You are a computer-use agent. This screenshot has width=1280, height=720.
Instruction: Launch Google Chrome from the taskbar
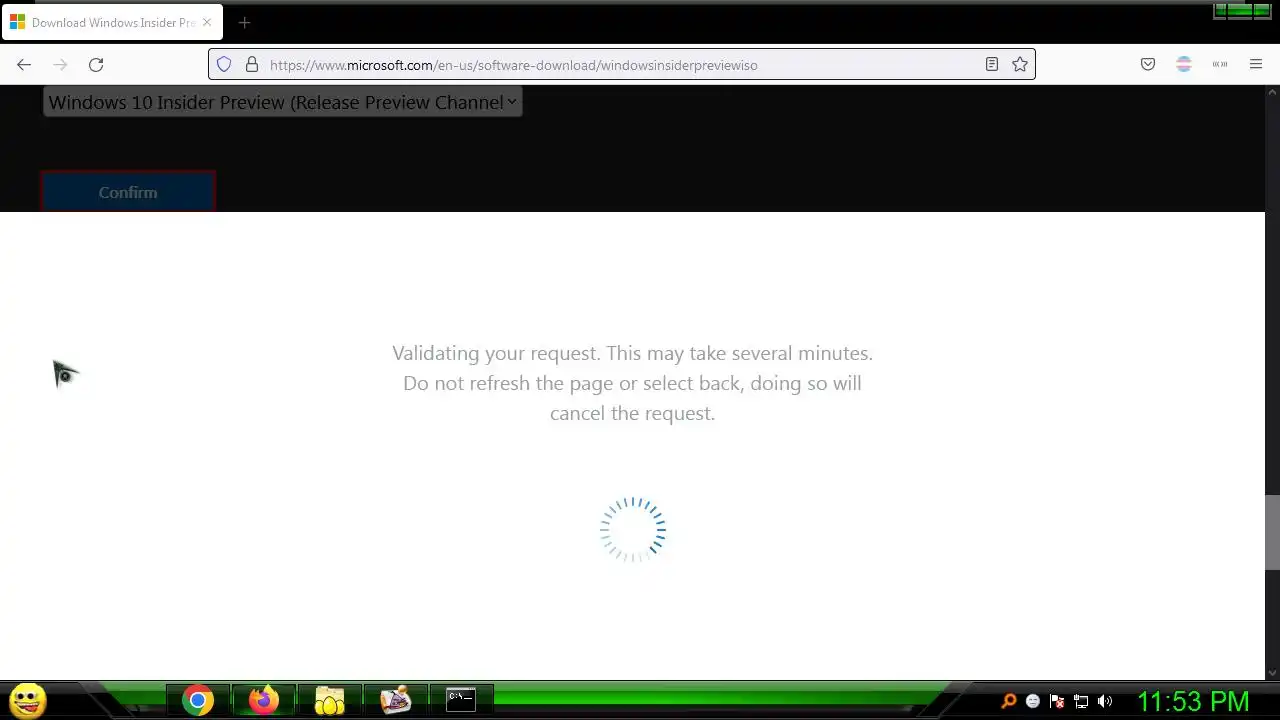pyautogui.click(x=198, y=701)
